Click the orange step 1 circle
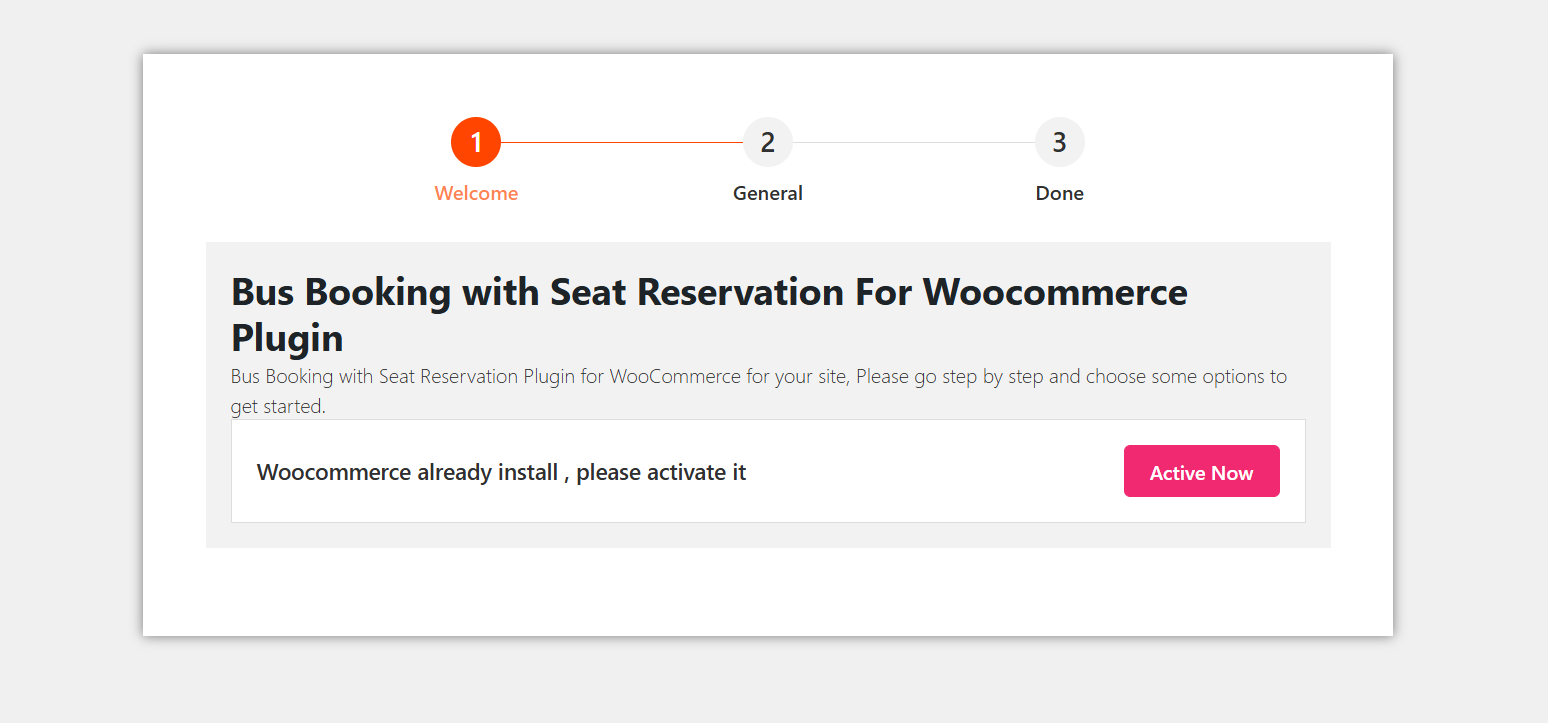The image size is (1548, 723). [x=476, y=142]
